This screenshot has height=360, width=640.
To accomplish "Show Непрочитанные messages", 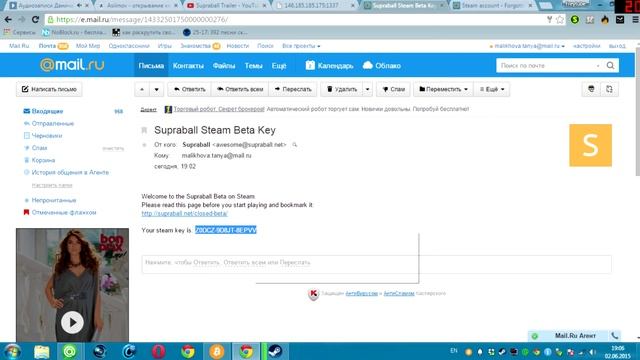I will [x=54, y=200].
